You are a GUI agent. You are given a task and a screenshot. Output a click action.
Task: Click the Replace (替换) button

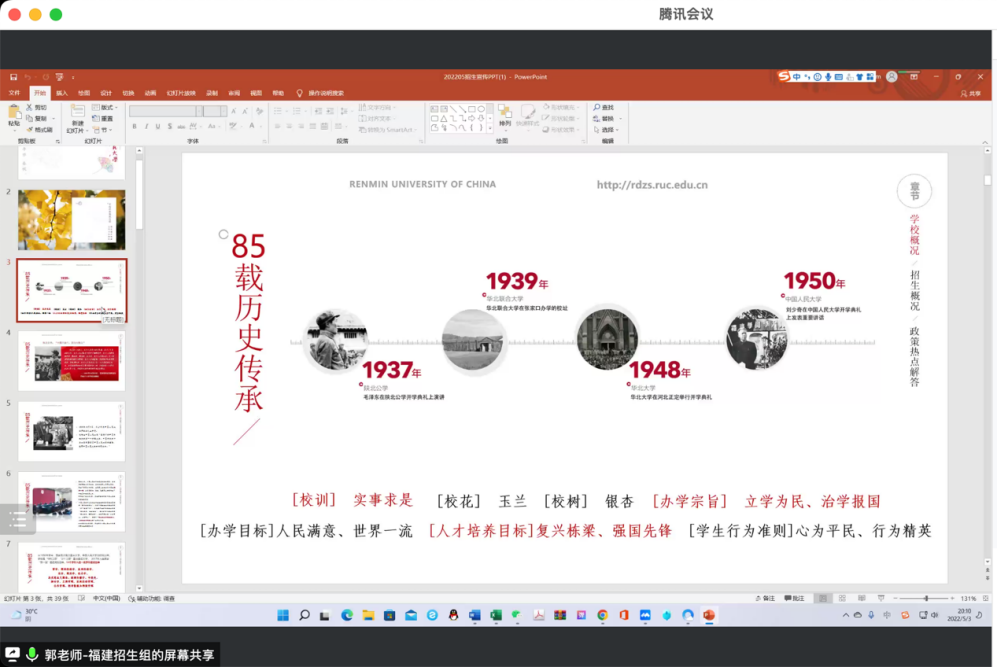pyautogui.click(x=607, y=119)
